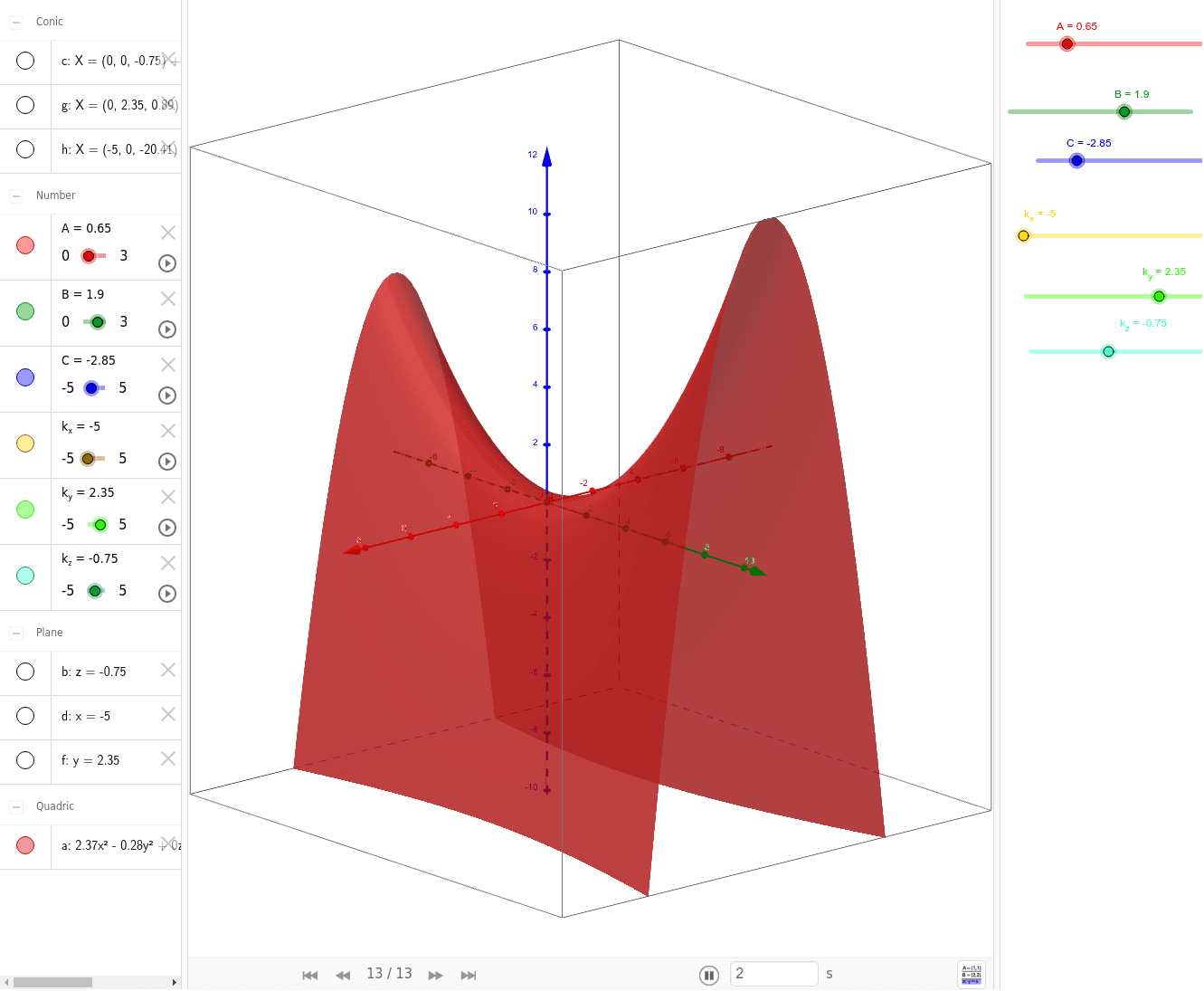The width and height of the screenshot is (1204, 991).
Task: Click the animation delay seconds field
Action: pyautogui.click(x=774, y=974)
